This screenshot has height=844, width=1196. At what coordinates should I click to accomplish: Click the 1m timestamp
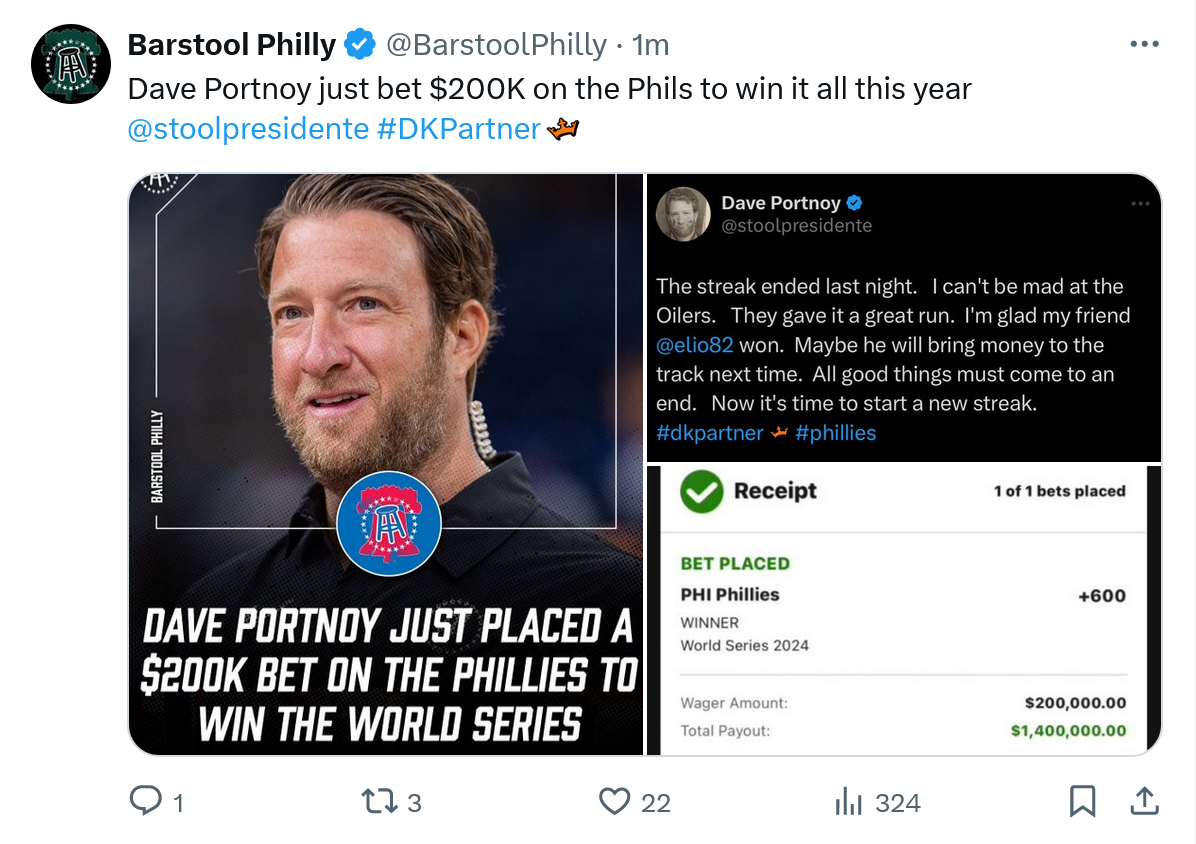pos(651,45)
